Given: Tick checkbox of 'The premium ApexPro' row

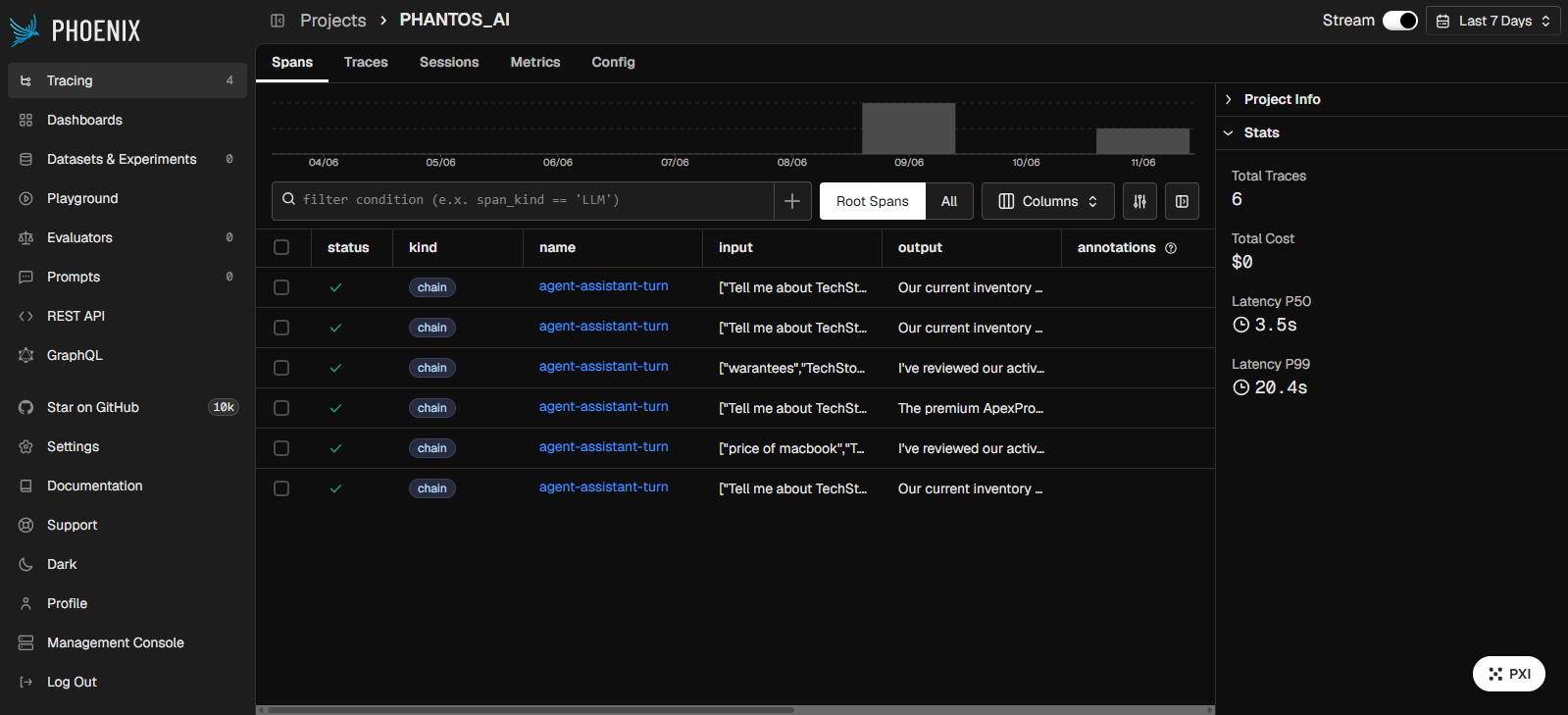Looking at the screenshot, I should (281, 408).
